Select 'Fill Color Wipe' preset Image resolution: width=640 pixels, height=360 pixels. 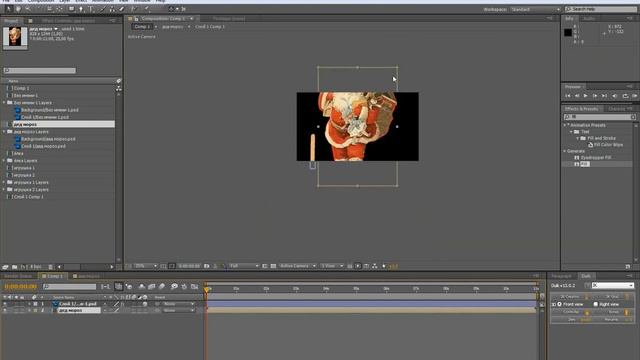(608, 145)
